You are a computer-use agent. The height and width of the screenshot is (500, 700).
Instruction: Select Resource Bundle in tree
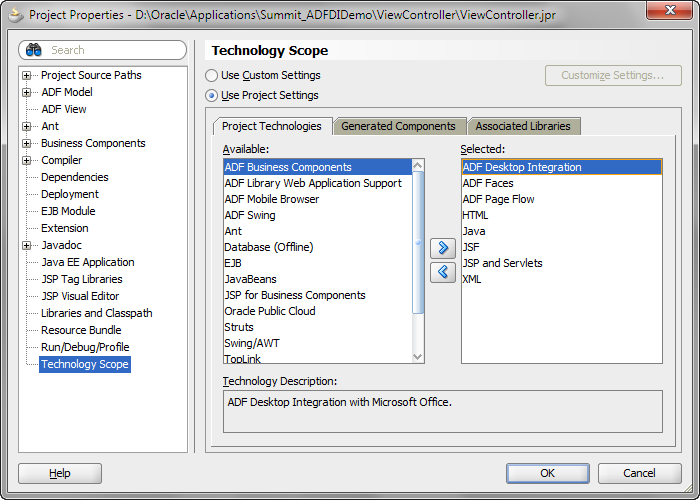tap(81, 330)
